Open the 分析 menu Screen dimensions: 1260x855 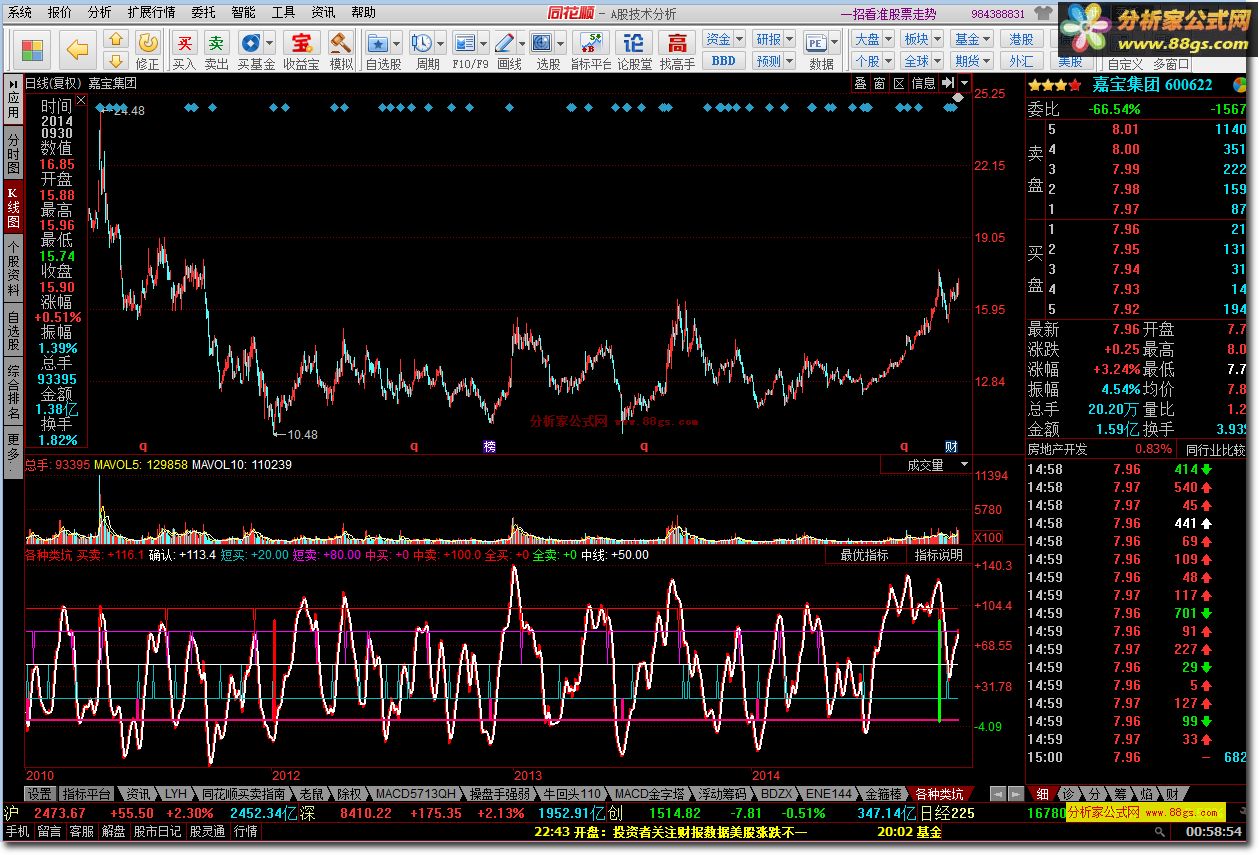coord(99,12)
